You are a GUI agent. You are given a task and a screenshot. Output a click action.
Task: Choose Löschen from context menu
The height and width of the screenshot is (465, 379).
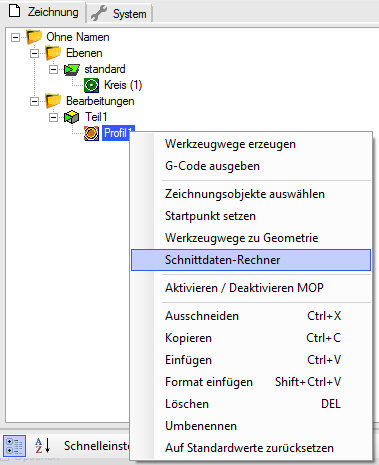pyautogui.click(x=251, y=404)
